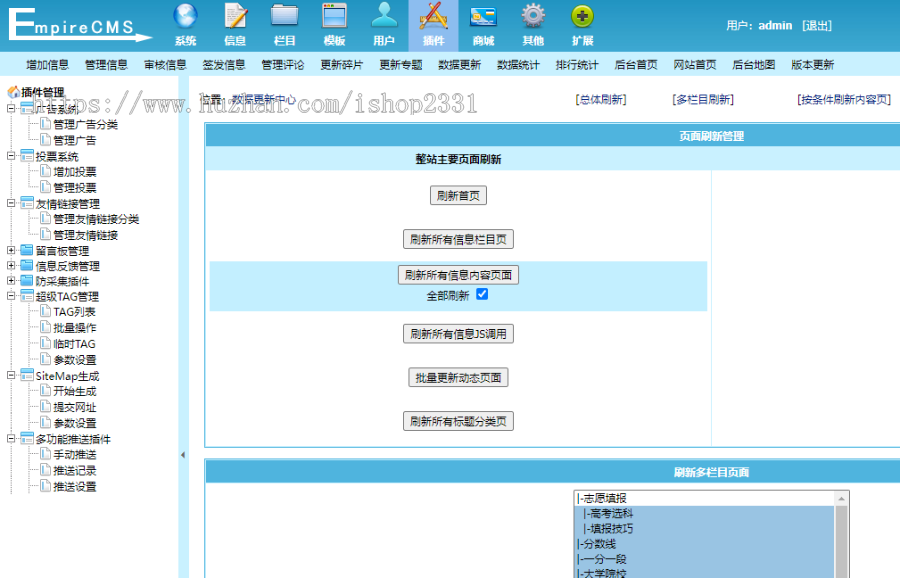Open 审核信息 in the menu bar
This screenshot has height=578, width=900.
click(x=165, y=65)
